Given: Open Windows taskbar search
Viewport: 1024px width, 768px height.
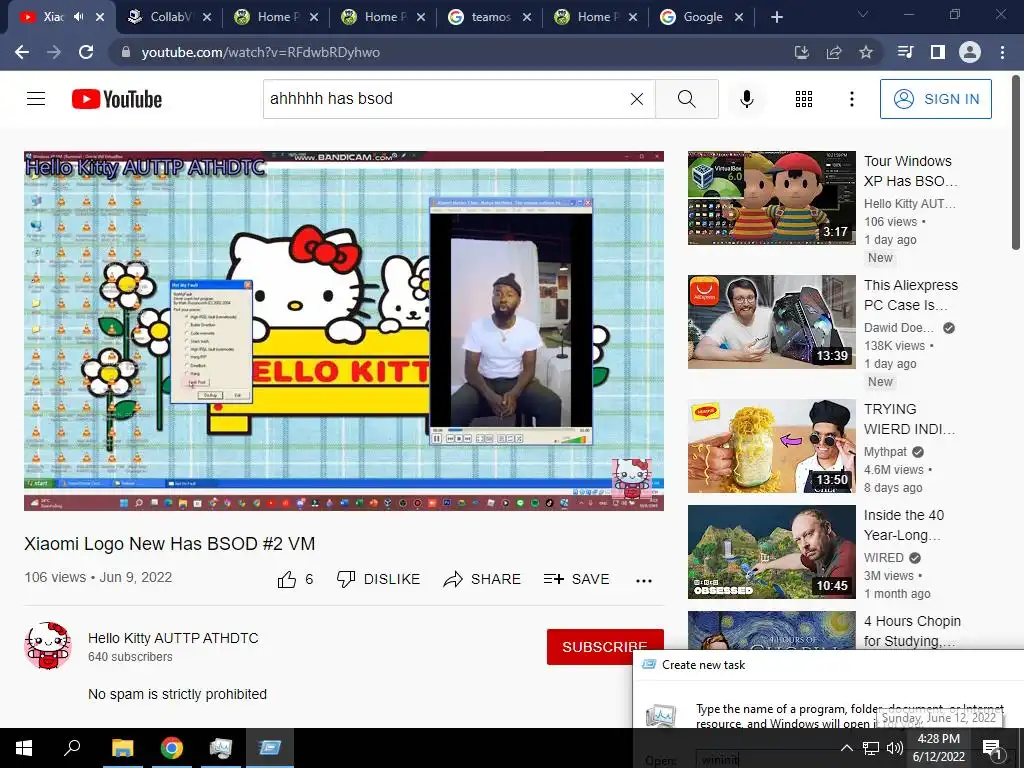Looking at the screenshot, I should pyautogui.click(x=72, y=748).
